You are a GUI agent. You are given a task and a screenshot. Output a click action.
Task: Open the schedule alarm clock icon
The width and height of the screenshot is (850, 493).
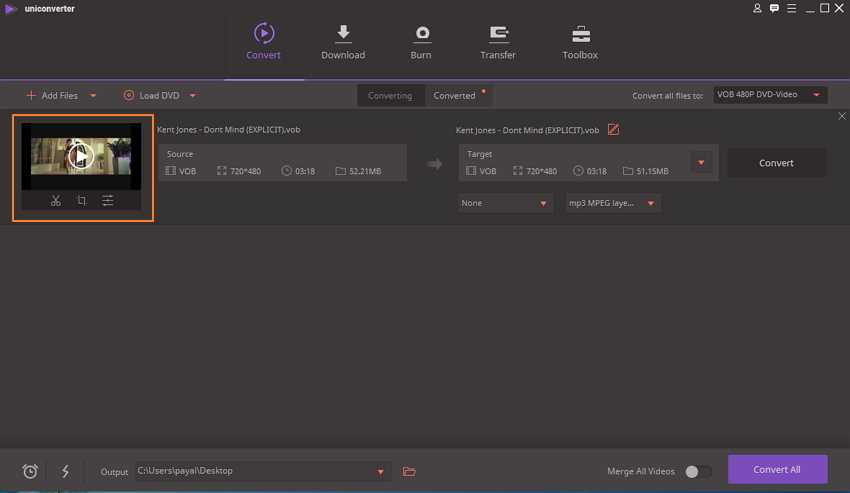pyautogui.click(x=30, y=471)
